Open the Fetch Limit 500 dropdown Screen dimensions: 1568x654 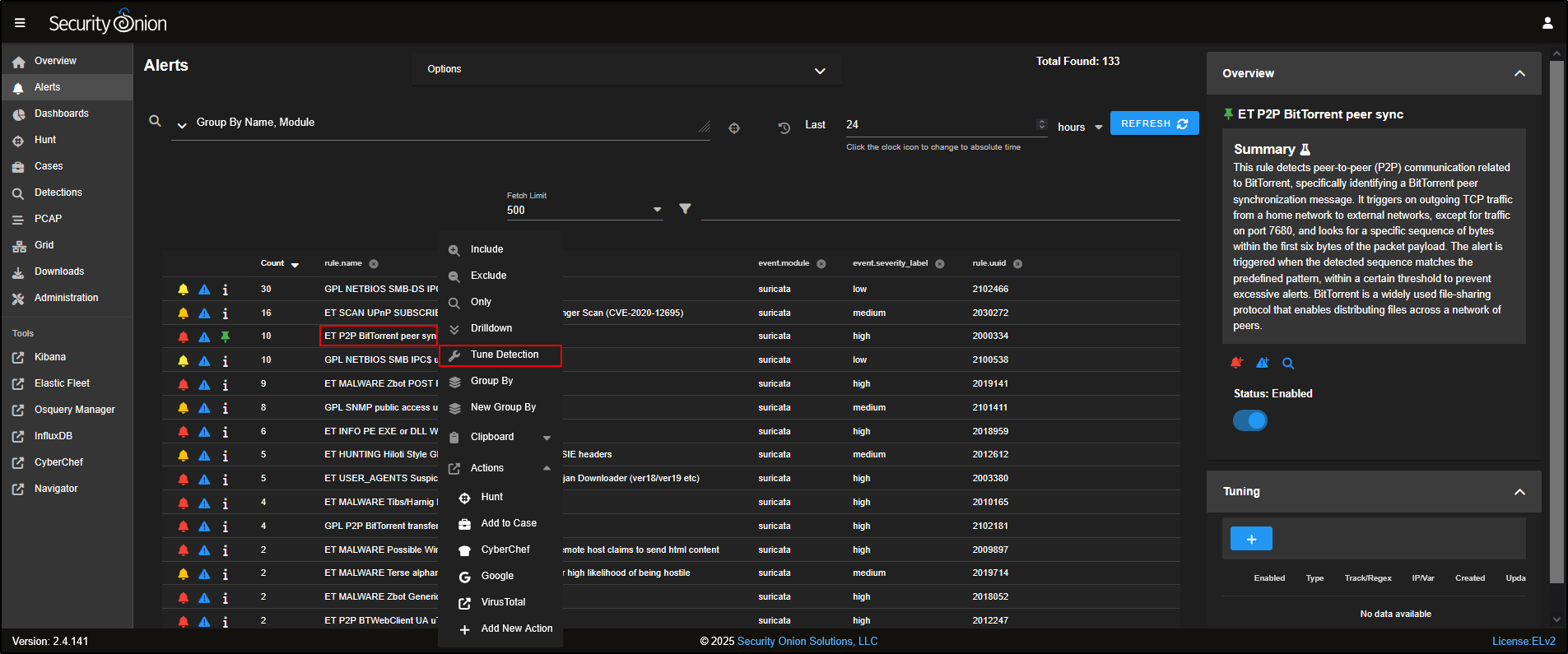tap(584, 210)
